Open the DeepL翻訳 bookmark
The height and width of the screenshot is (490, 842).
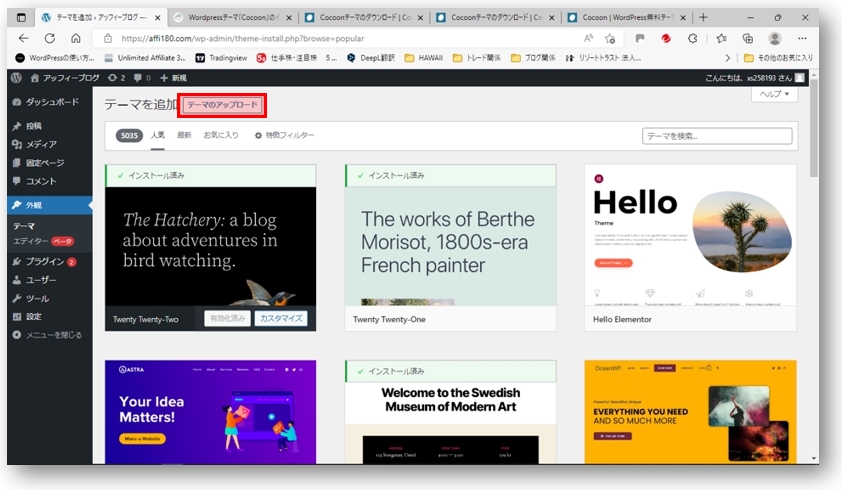click(x=371, y=57)
